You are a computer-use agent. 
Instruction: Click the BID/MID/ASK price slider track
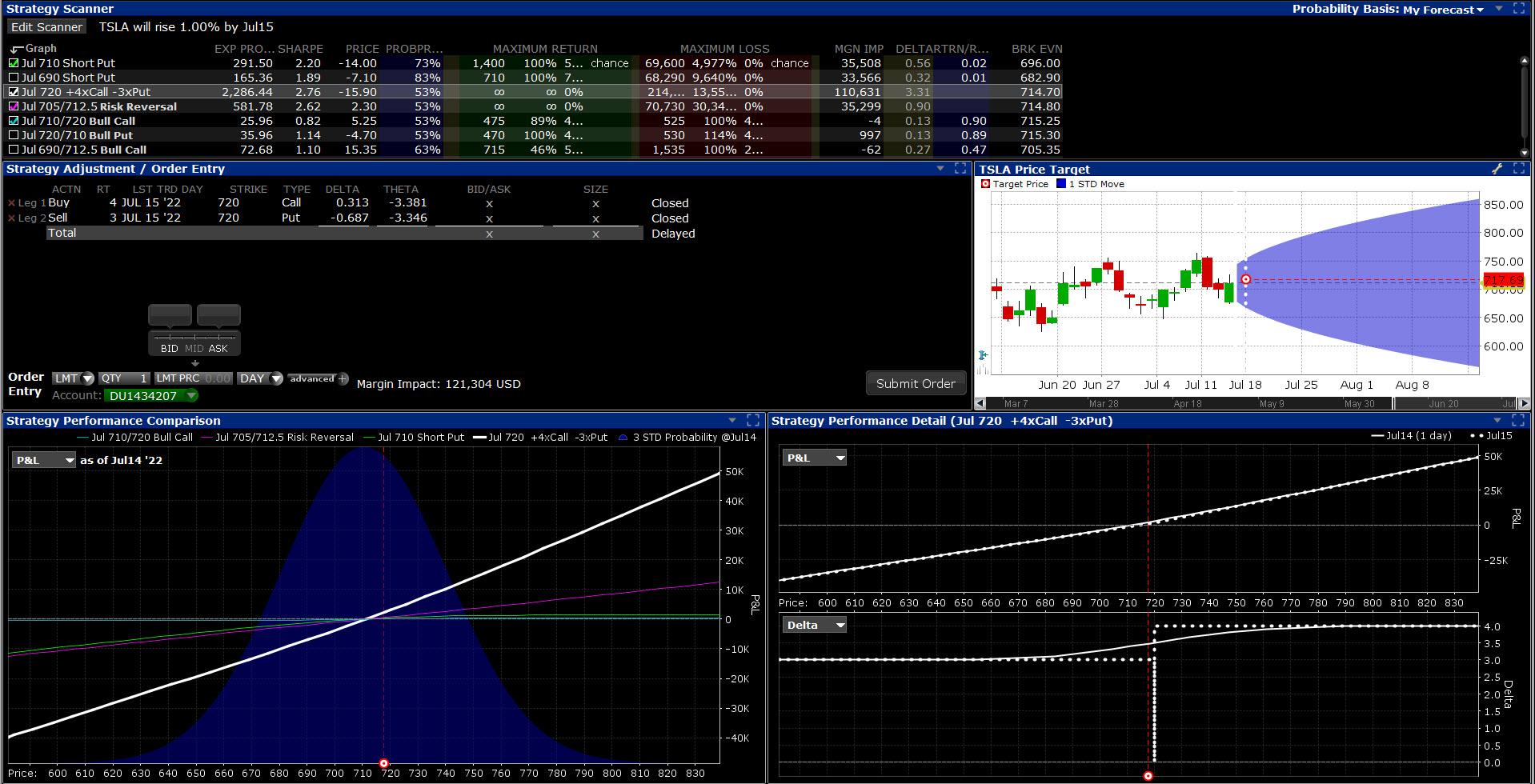click(194, 337)
